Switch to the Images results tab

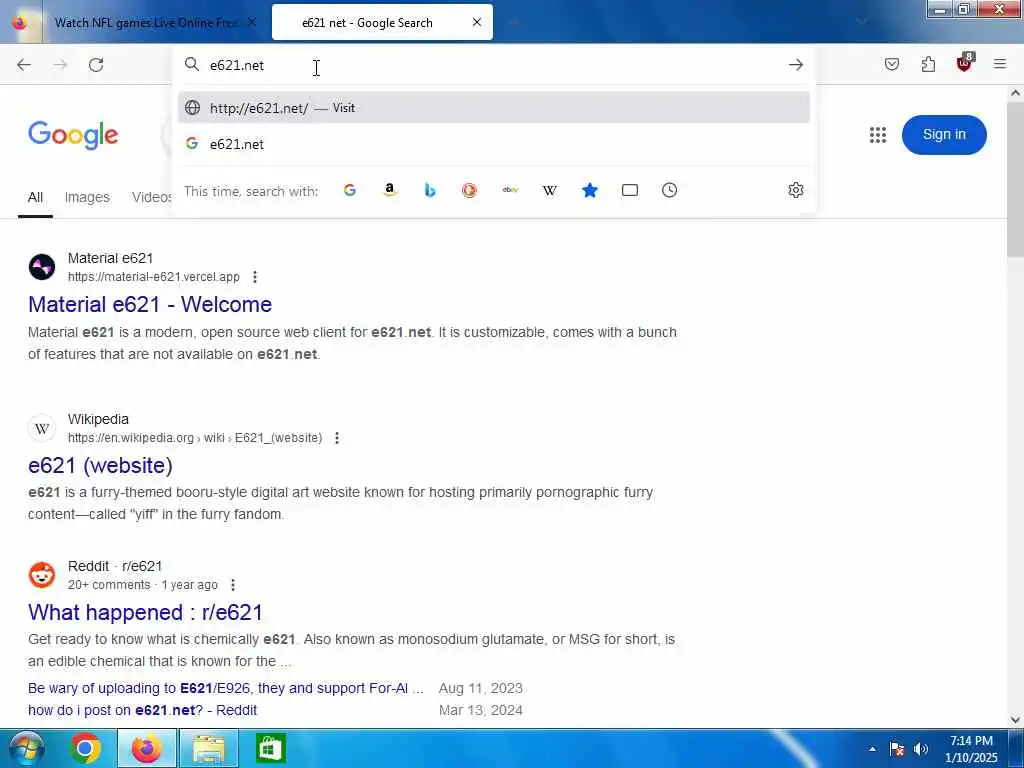[87, 197]
